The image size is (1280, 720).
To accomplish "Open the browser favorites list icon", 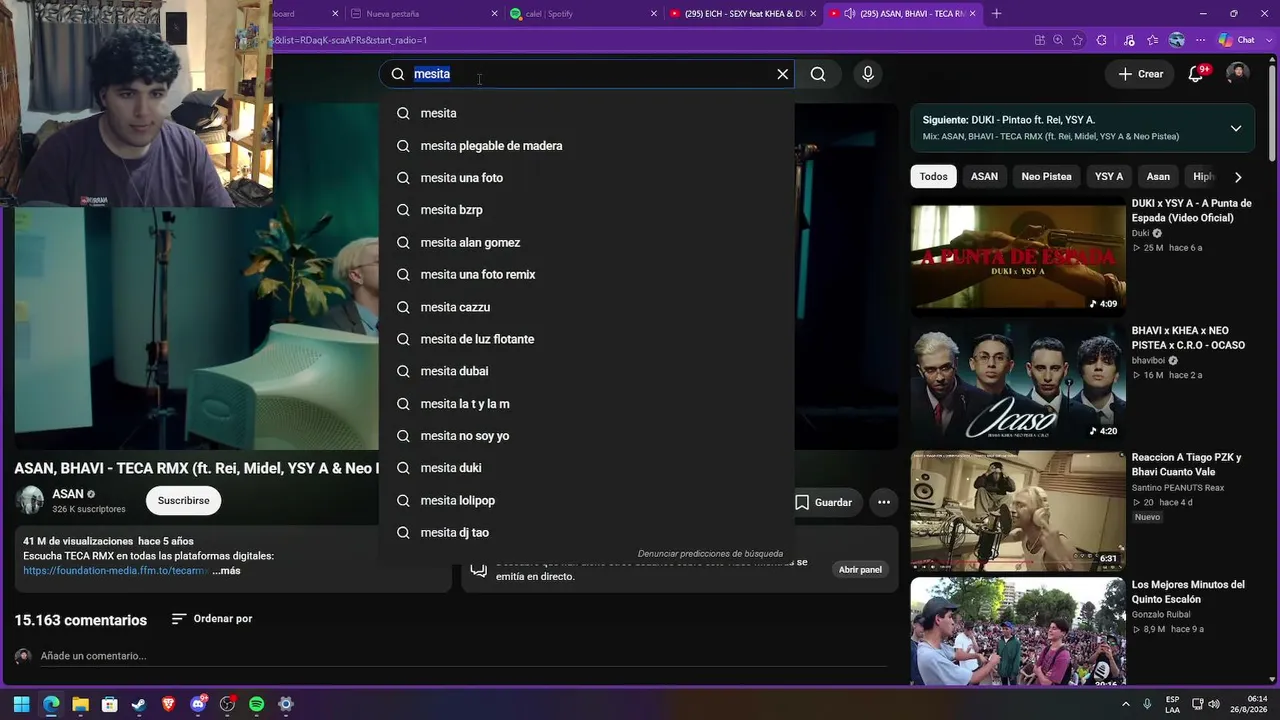I will [1153, 40].
